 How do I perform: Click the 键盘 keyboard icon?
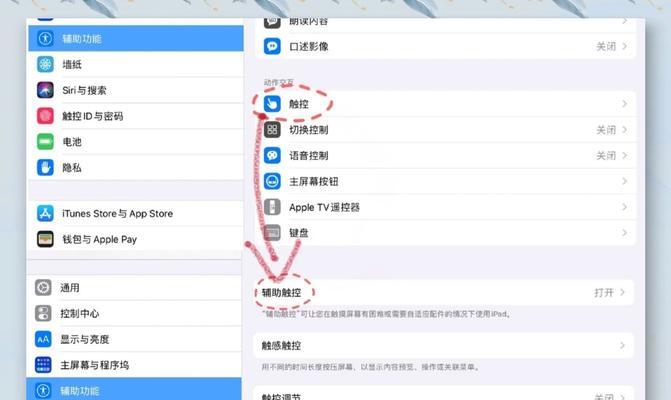tap(272, 233)
